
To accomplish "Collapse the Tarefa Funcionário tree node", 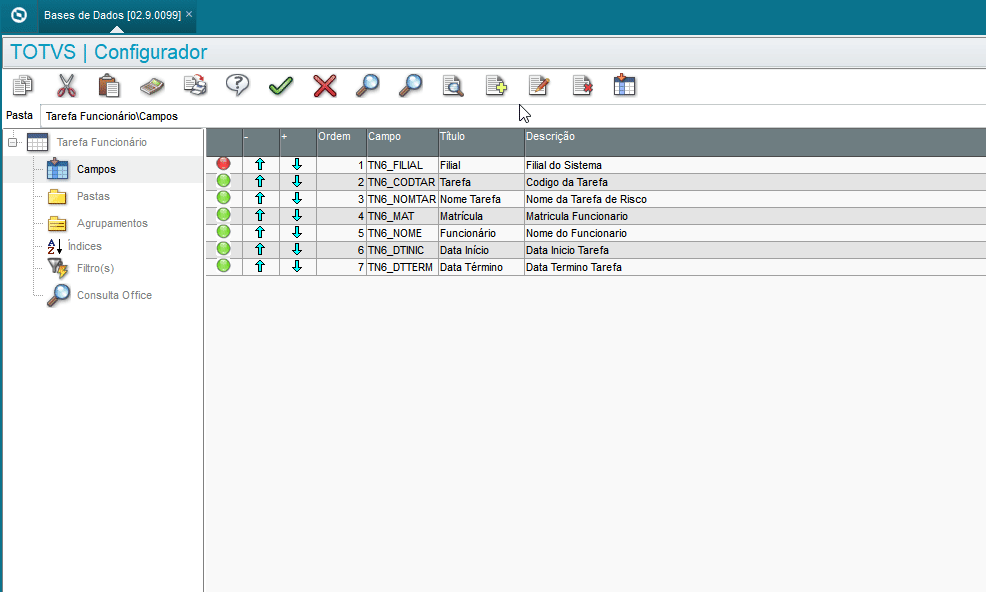I will tap(12, 142).
